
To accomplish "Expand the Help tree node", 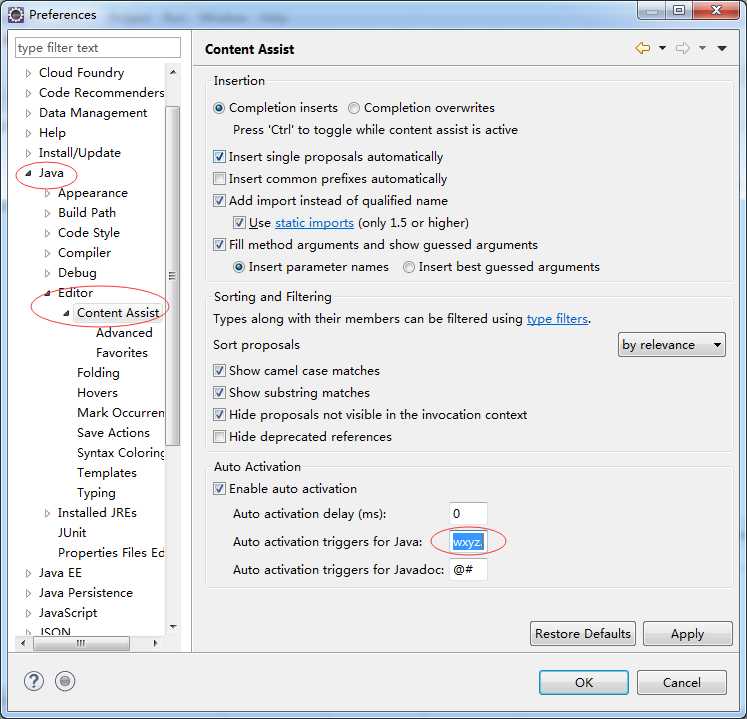I will tap(28, 133).
